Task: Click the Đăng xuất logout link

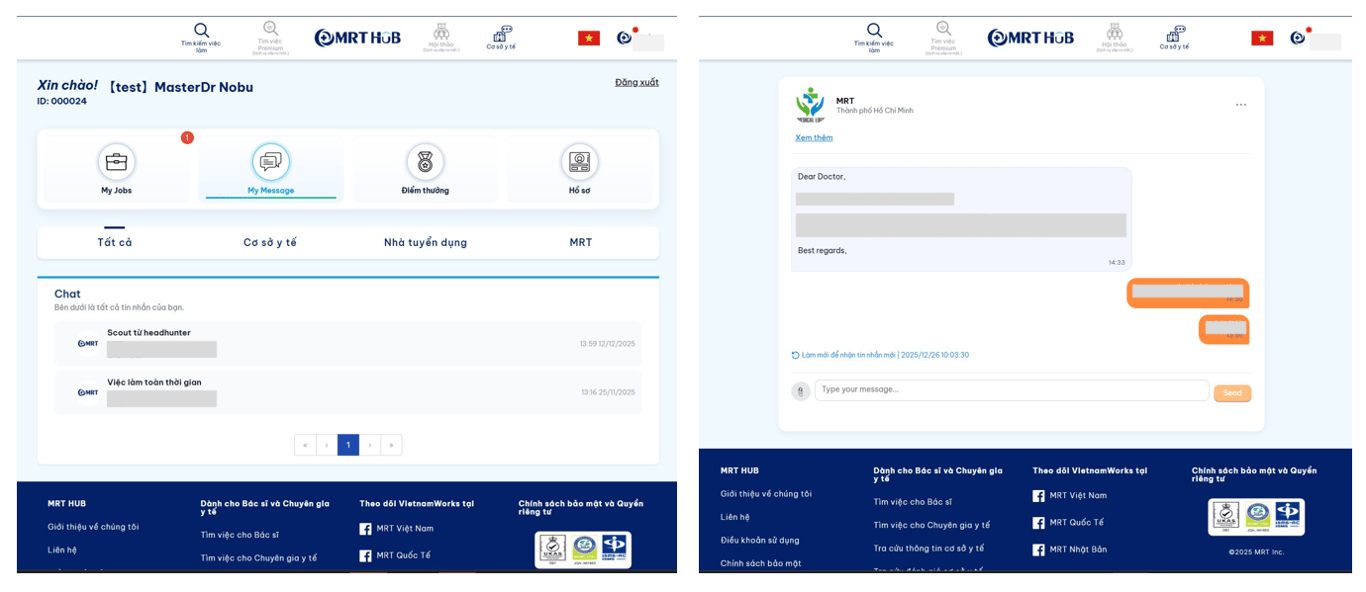Action: click(637, 82)
